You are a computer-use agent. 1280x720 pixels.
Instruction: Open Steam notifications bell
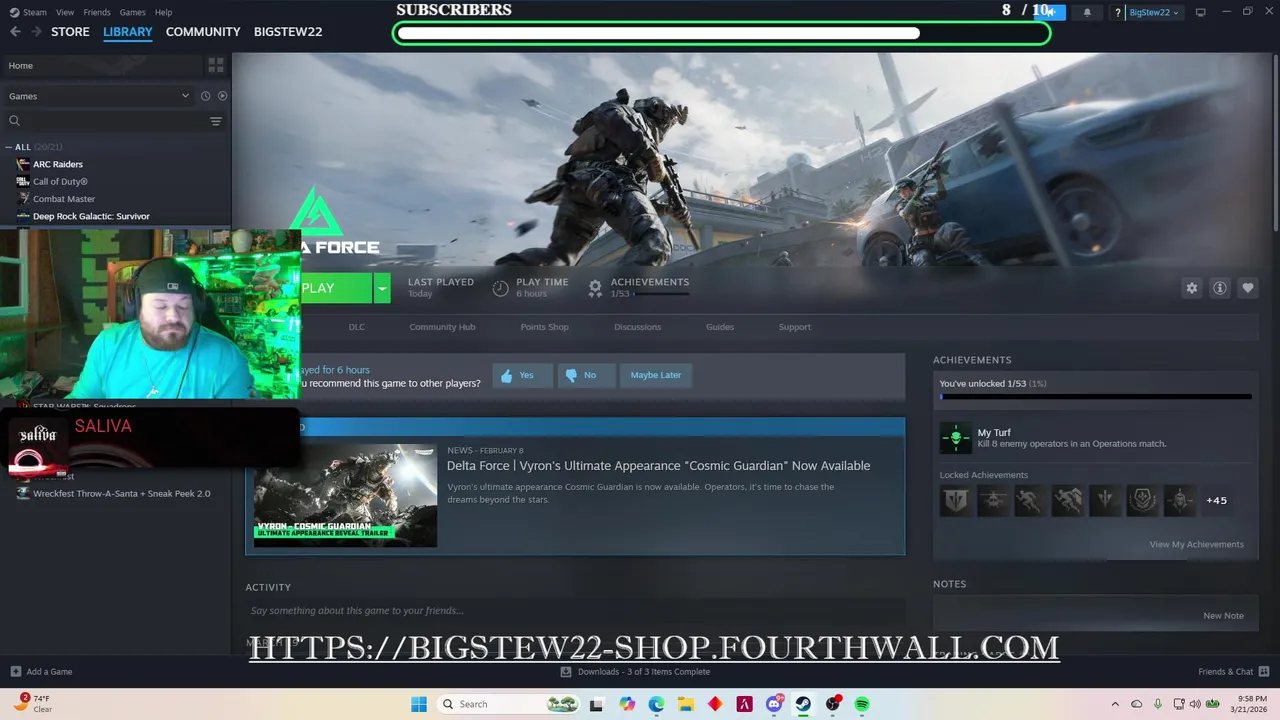pyautogui.click(x=1087, y=12)
